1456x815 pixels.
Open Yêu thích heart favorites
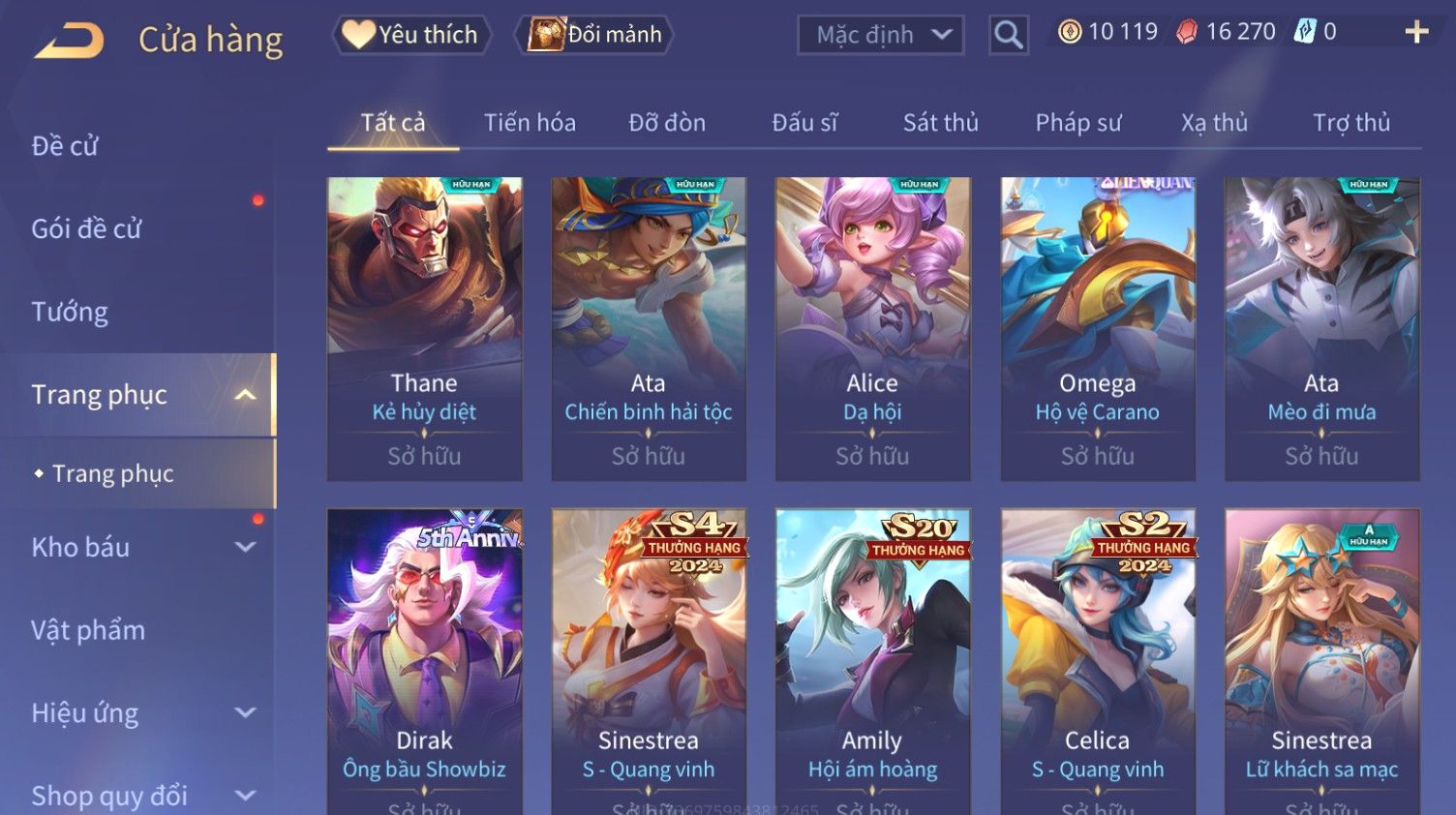[x=411, y=35]
